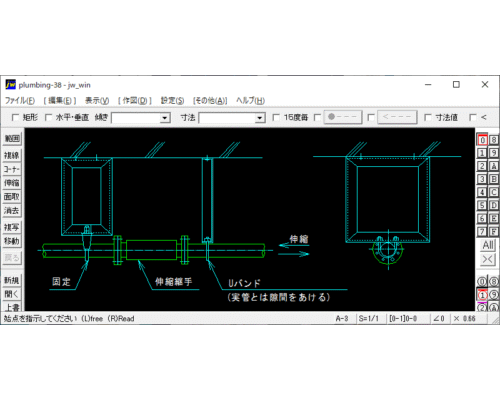Viewport: 500px width, 400px height.
Task: Click the A-3 paper size in status bar
Action: 342,319
